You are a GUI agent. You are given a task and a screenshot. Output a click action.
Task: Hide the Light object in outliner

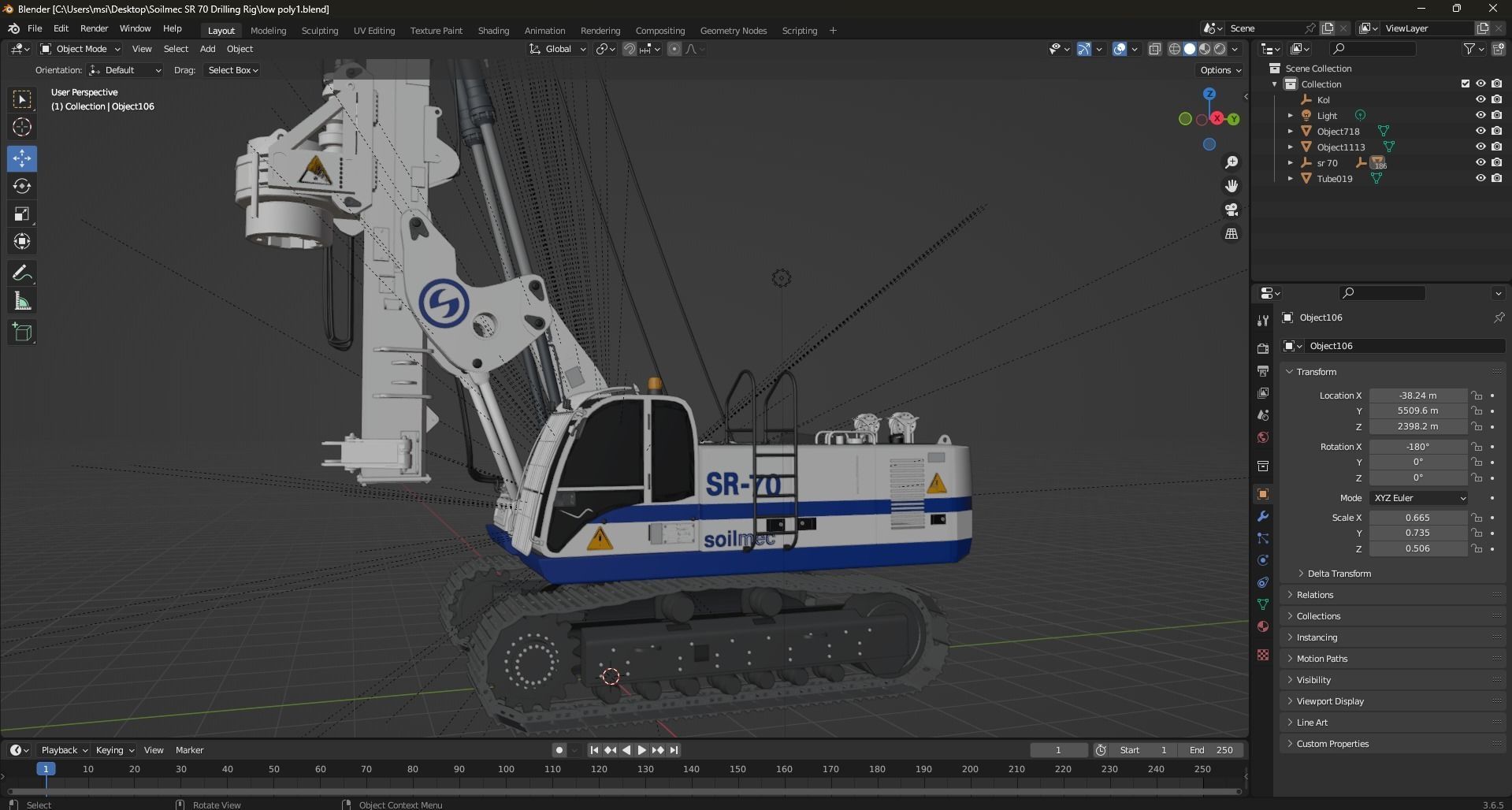(x=1480, y=115)
